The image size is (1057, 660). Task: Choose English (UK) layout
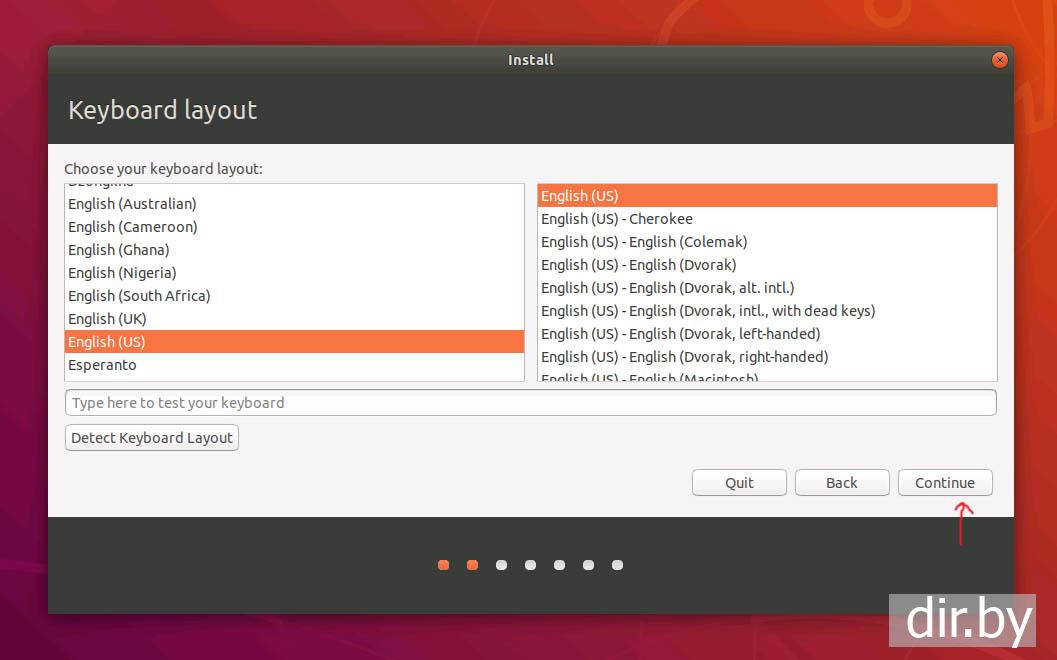coord(295,318)
